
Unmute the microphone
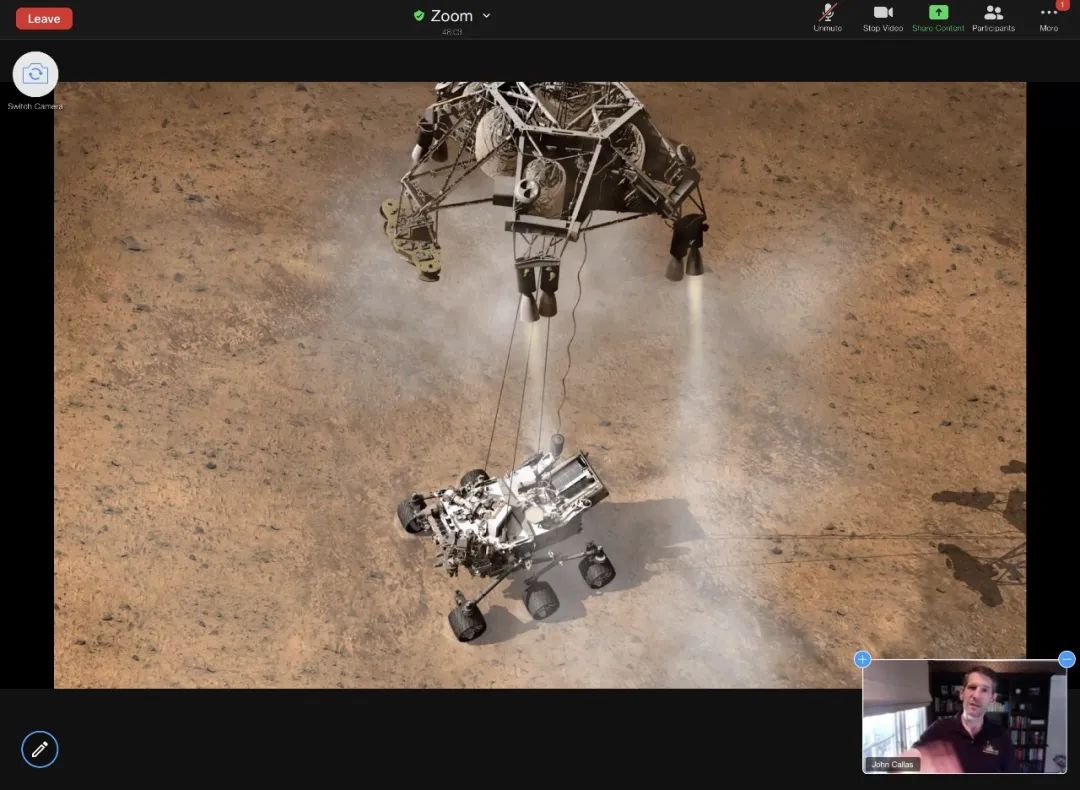pos(827,18)
